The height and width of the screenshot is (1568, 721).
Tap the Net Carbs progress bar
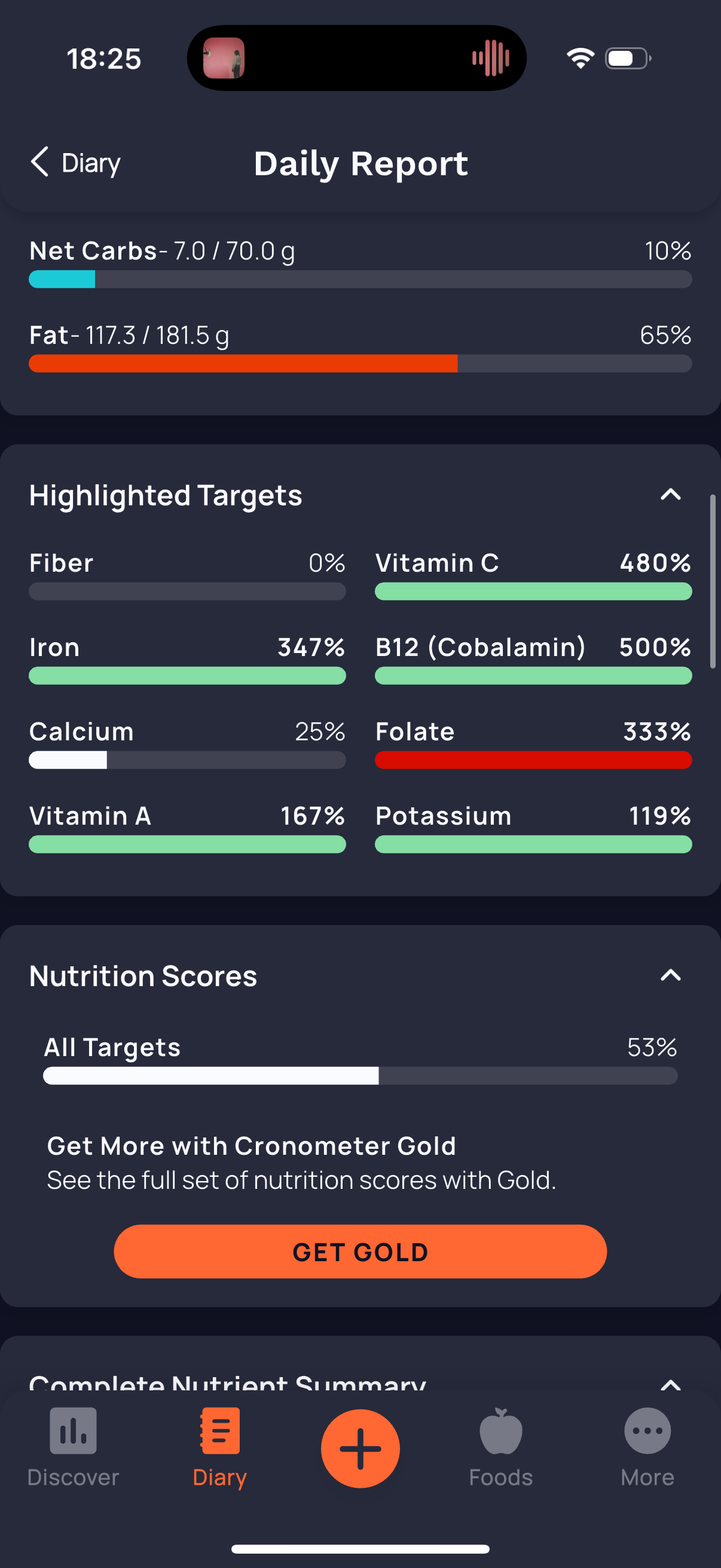[360, 279]
